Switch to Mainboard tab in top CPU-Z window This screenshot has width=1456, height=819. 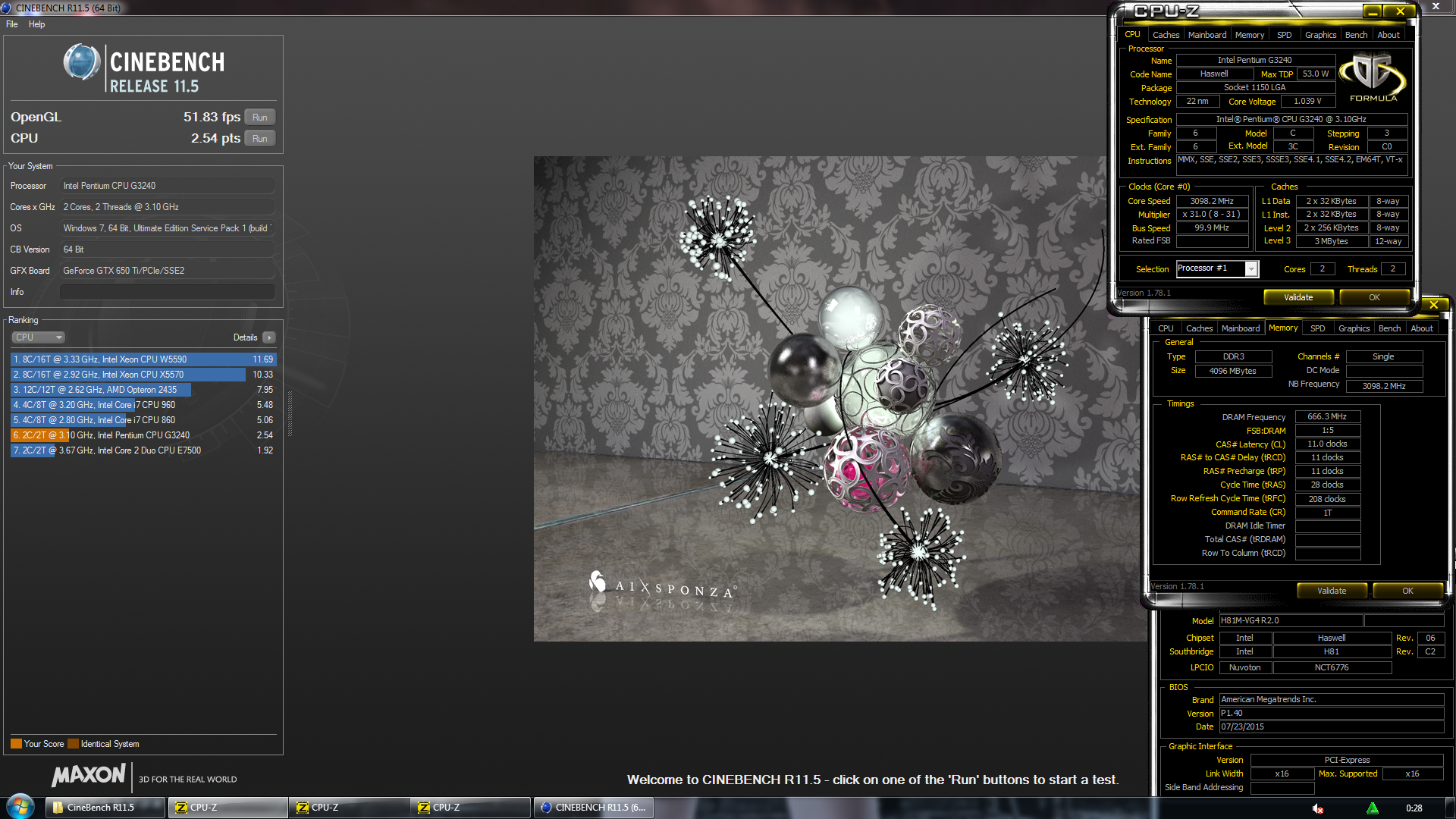point(1207,35)
